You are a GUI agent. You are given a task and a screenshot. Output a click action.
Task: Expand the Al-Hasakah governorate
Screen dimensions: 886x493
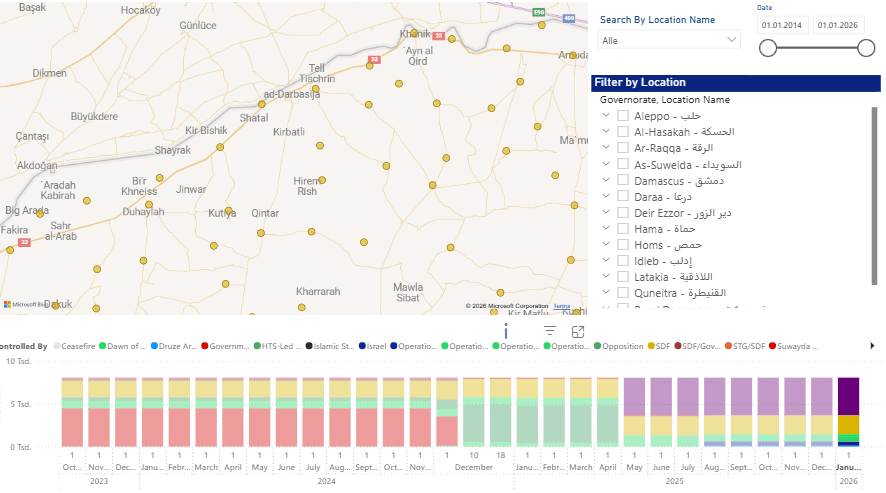pyautogui.click(x=606, y=132)
